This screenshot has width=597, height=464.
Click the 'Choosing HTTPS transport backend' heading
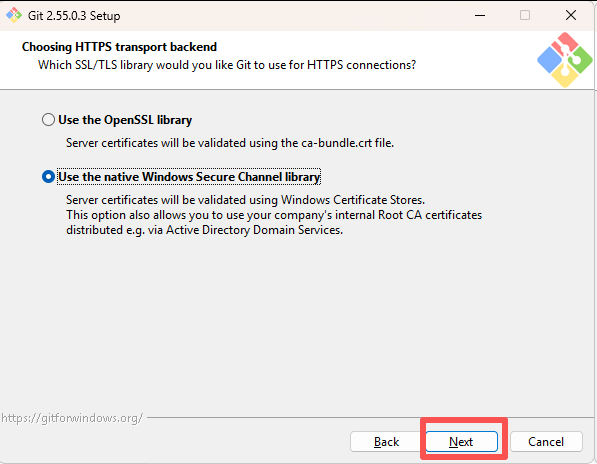(x=119, y=47)
